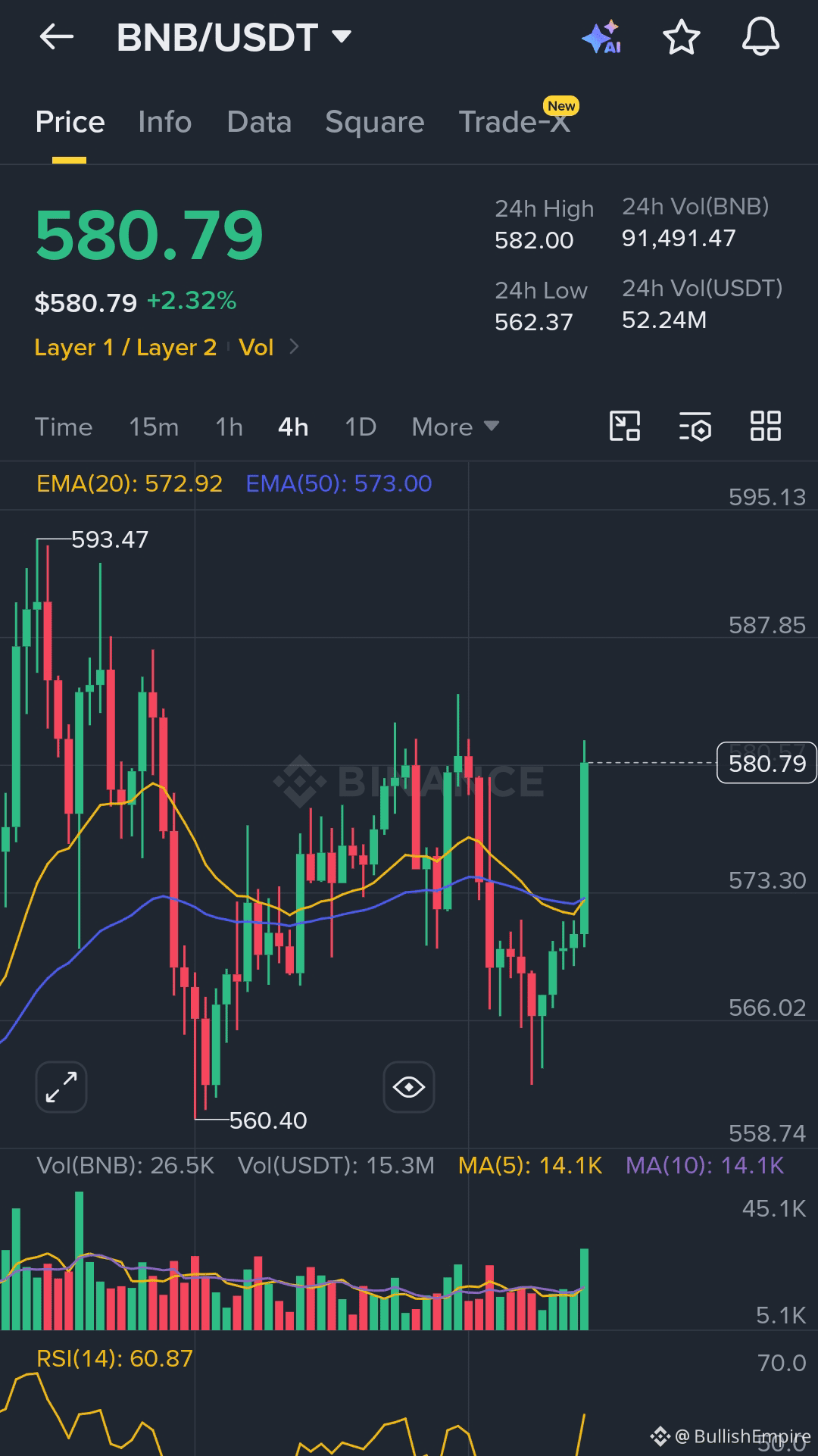Tap the MA(5): 14.1K volume label
The width and height of the screenshot is (818, 1456).
coord(530,1165)
